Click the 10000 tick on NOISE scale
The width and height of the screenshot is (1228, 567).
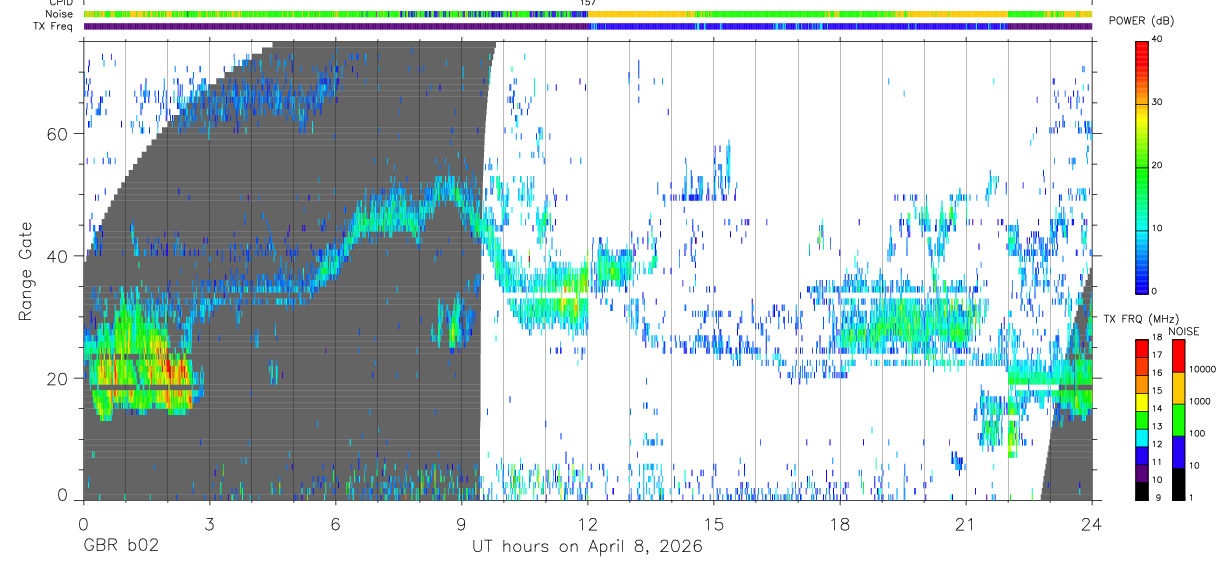point(1204,368)
